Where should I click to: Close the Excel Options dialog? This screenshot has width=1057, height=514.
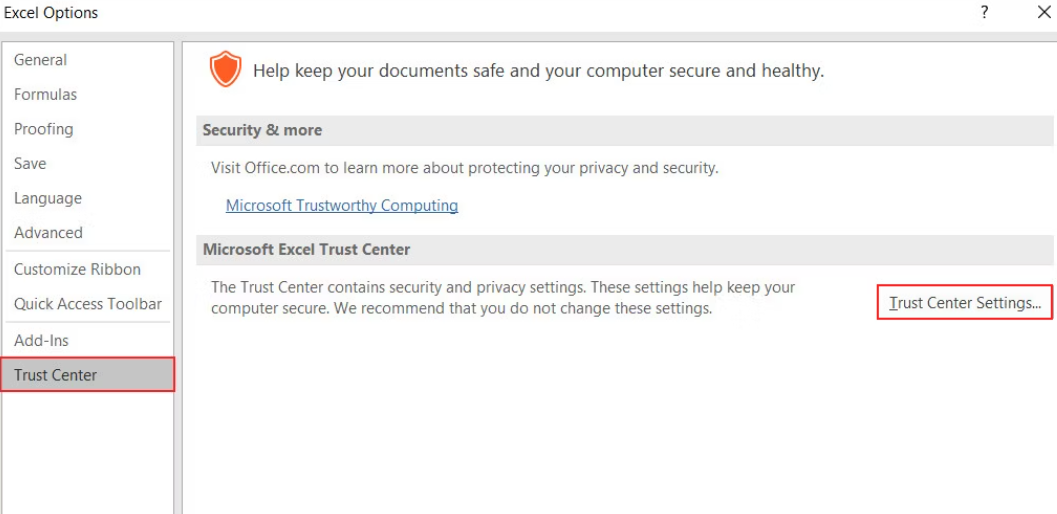(x=1044, y=13)
